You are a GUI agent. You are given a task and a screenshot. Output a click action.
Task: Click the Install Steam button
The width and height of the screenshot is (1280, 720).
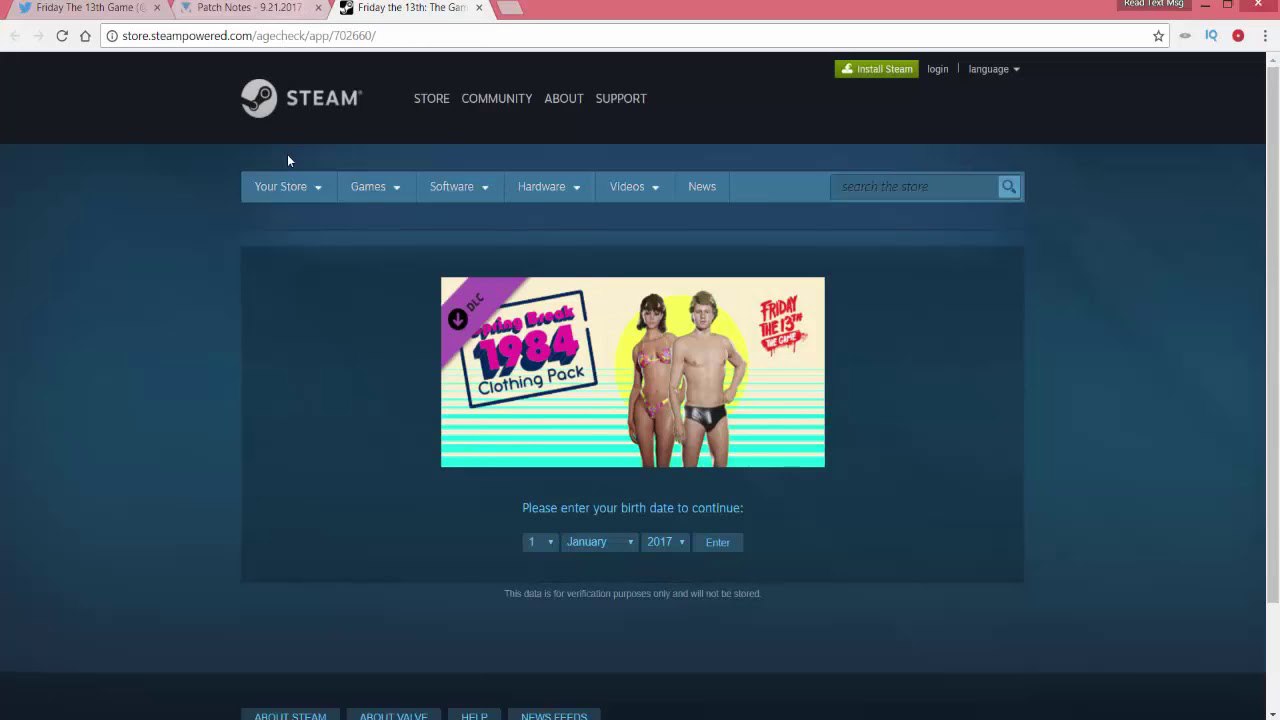[x=877, y=69]
